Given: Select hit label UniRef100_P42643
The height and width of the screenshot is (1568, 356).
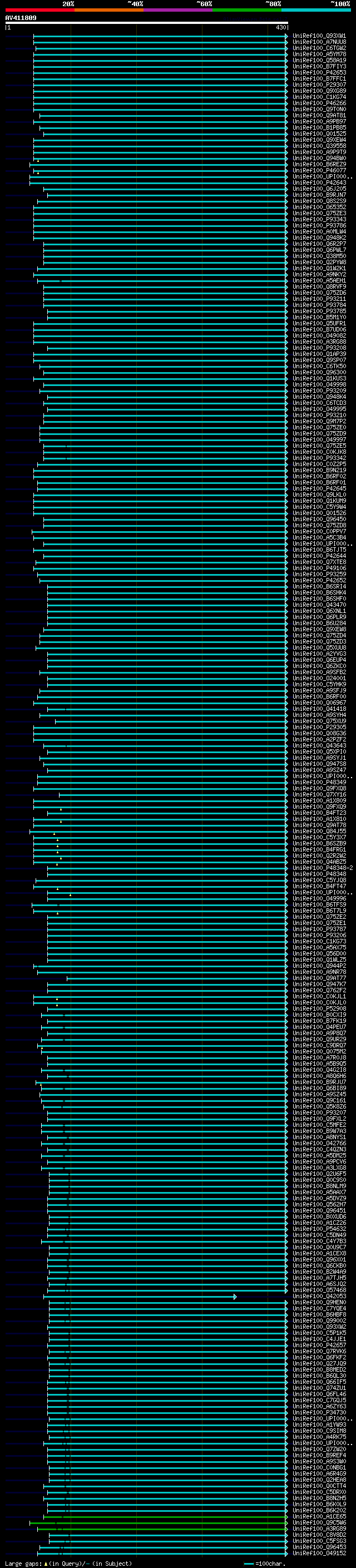Looking at the screenshot, I should coord(319,182).
